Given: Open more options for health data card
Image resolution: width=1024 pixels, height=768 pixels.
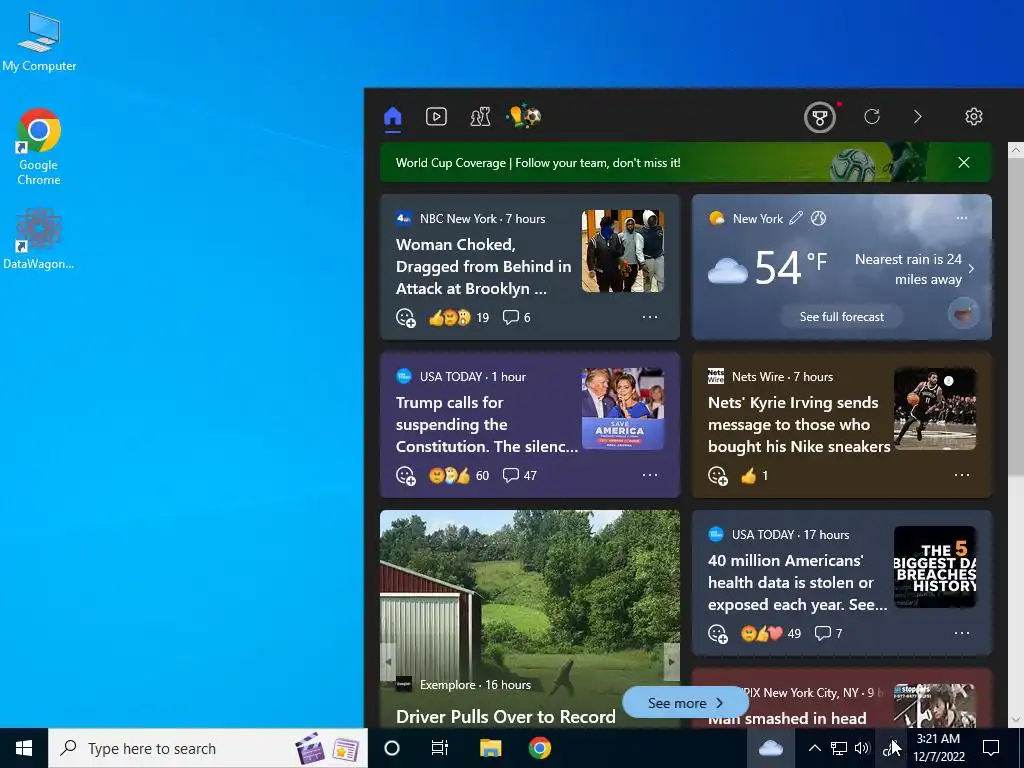Looking at the screenshot, I should click(962, 633).
